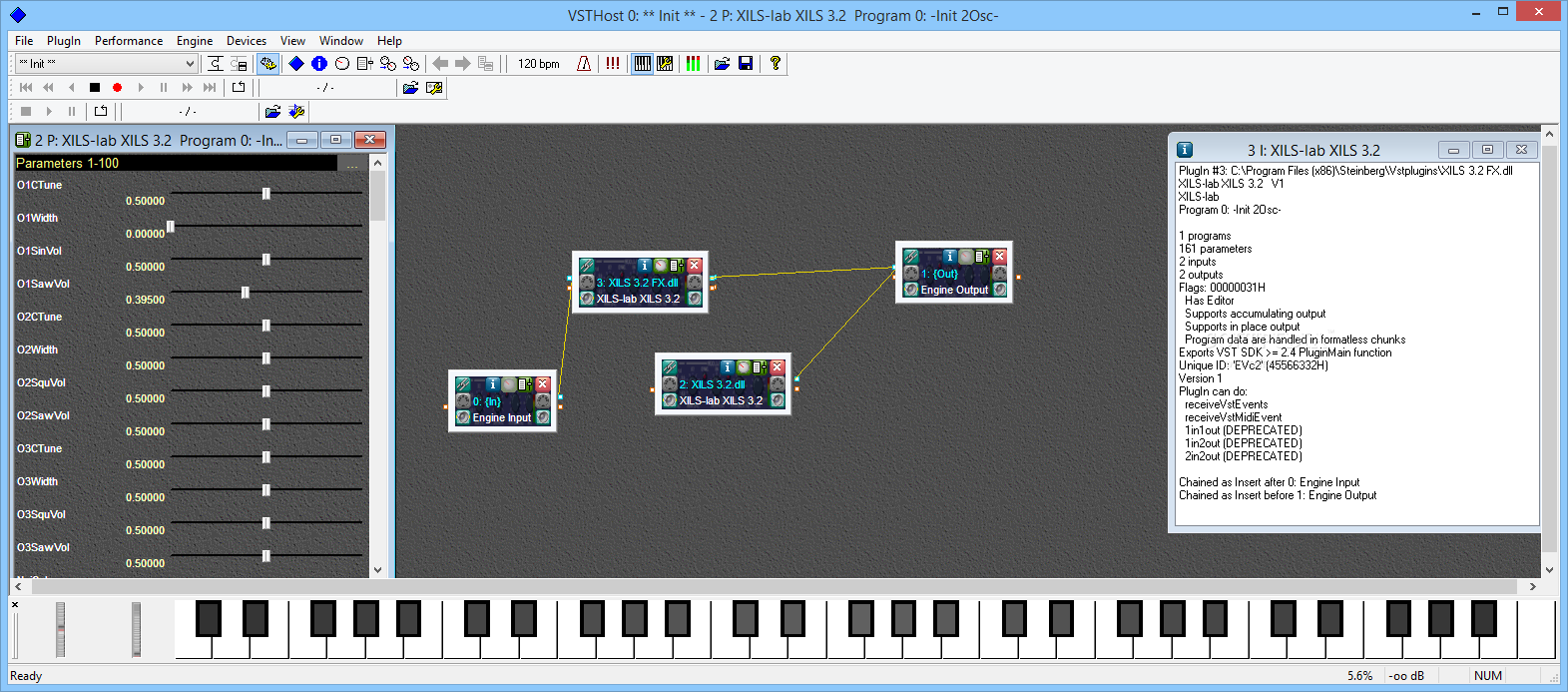1568x692 pixels.
Task: Click wave player wrench settings icon
Action: (295, 111)
